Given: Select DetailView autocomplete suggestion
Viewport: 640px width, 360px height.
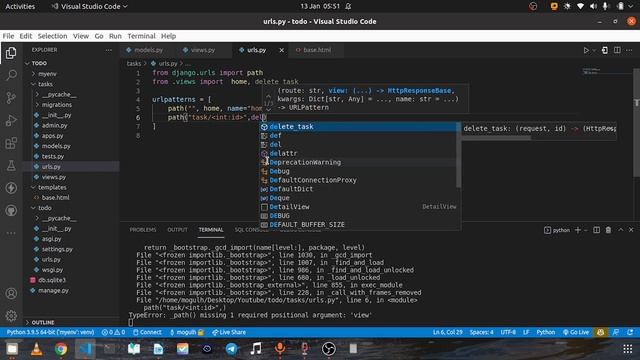Looking at the screenshot, I should tap(358, 207).
